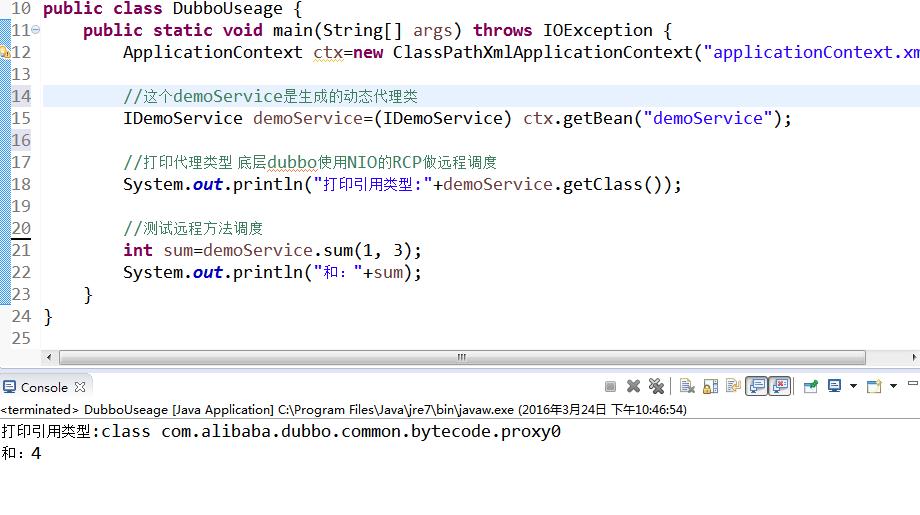Click the terminated DubboUseage launch description line
The height and width of the screenshot is (515, 920).
[343, 409]
